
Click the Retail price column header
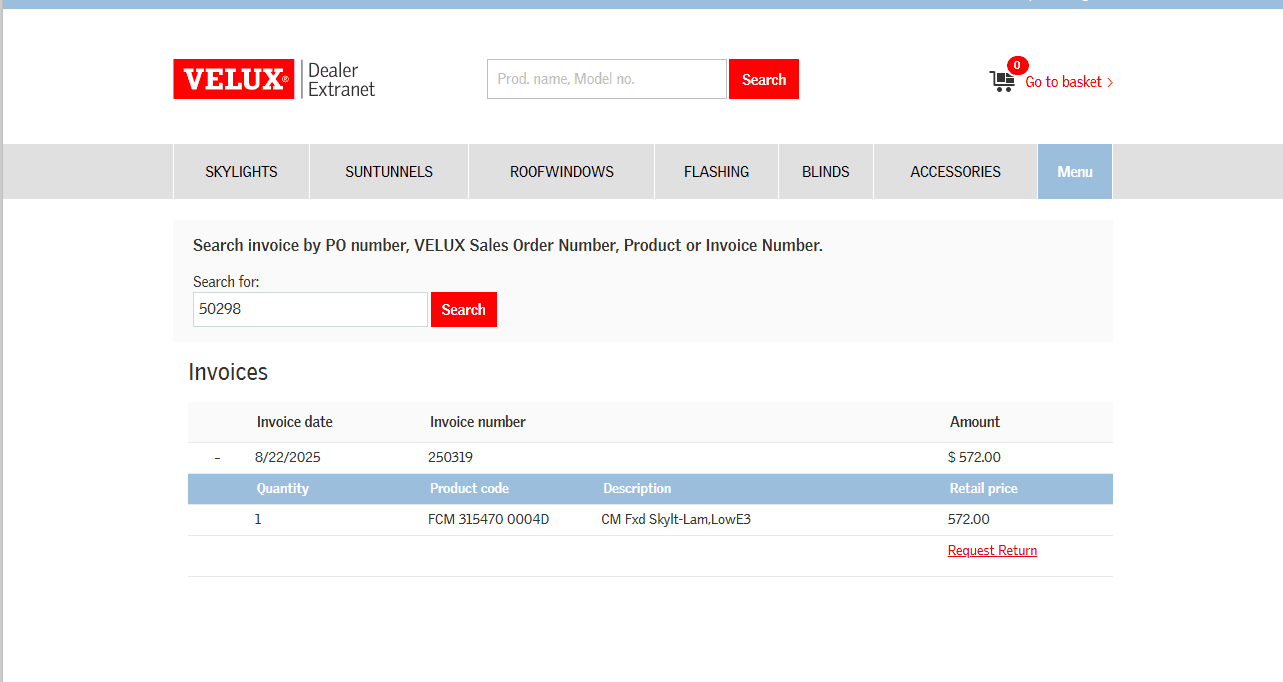pos(984,489)
